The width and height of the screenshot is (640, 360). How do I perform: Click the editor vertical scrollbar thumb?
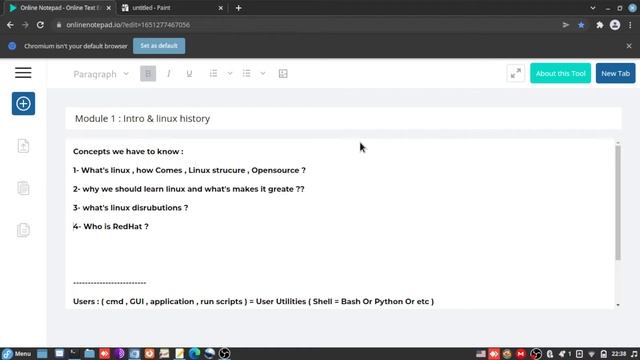point(618,202)
